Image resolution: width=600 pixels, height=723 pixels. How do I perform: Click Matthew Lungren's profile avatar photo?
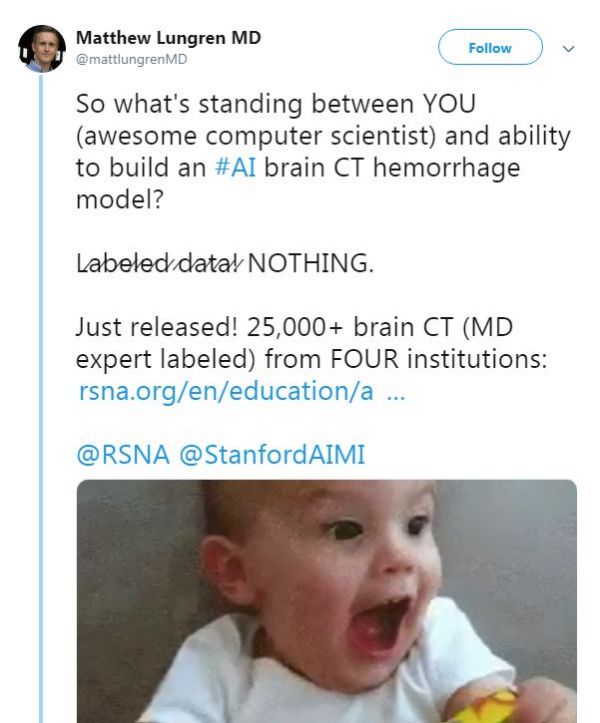(41, 48)
